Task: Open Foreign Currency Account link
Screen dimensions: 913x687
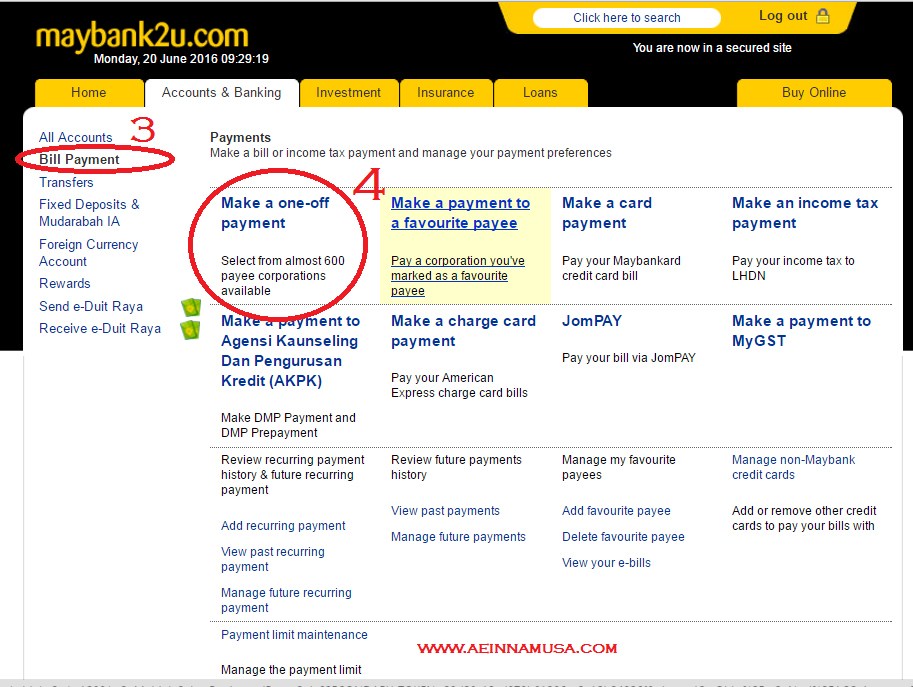Action: tap(89, 253)
